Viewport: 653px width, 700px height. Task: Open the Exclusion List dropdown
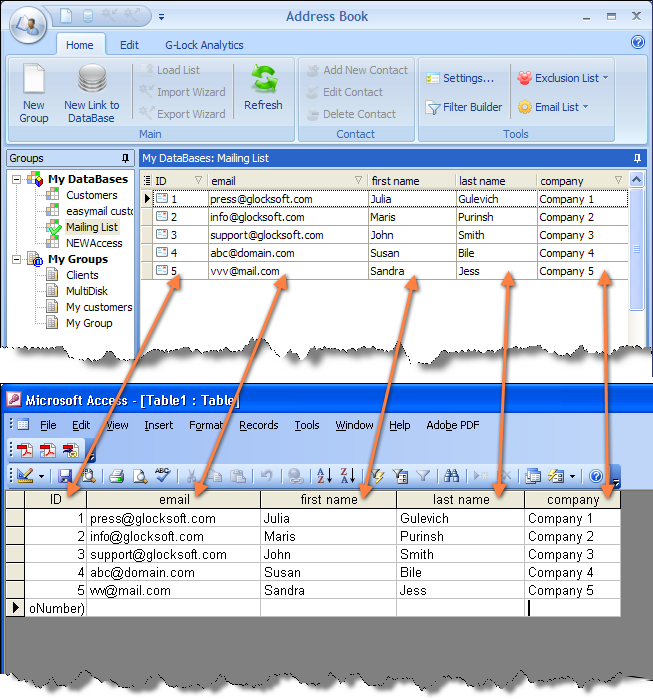561,78
